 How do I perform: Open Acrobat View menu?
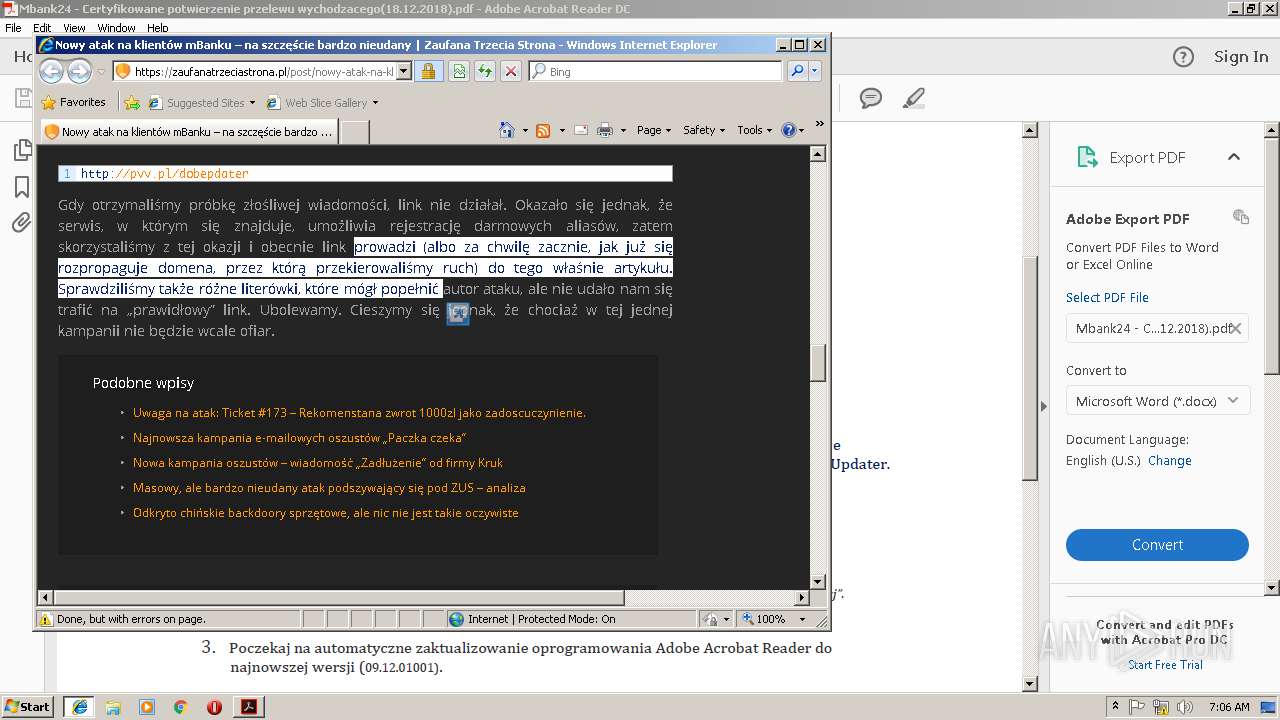click(74, 28)
